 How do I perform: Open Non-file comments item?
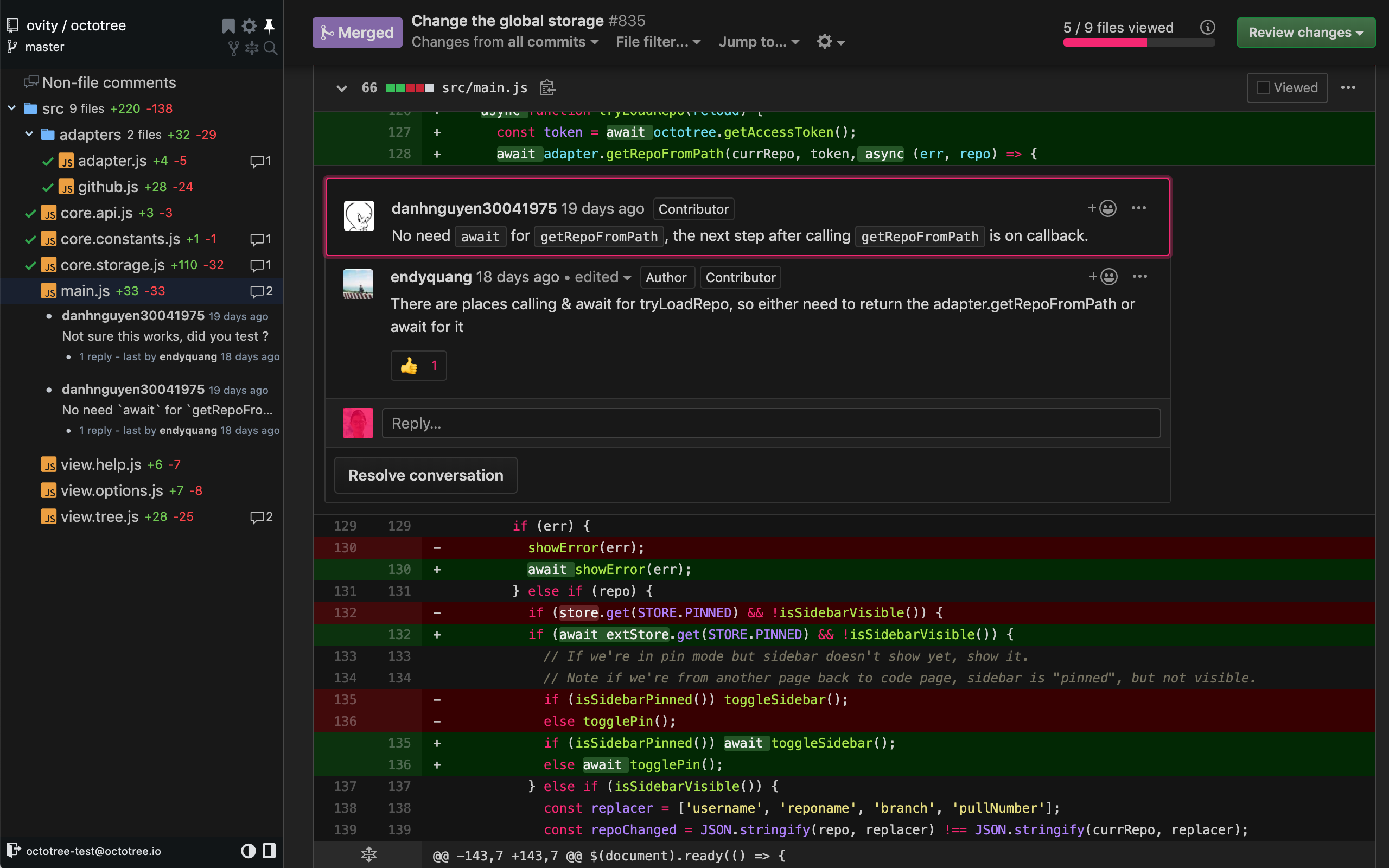[109, 82]
